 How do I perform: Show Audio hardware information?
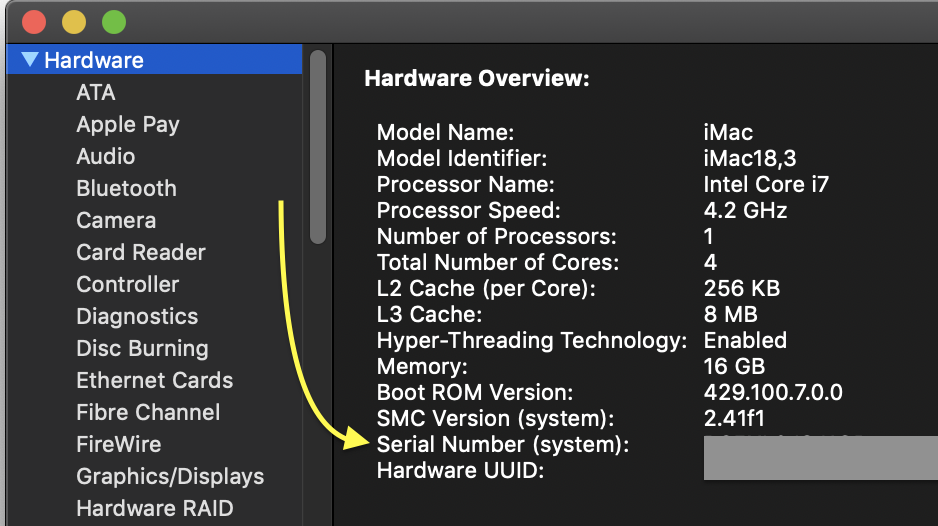pyautogui.click(x=106, y=156)
